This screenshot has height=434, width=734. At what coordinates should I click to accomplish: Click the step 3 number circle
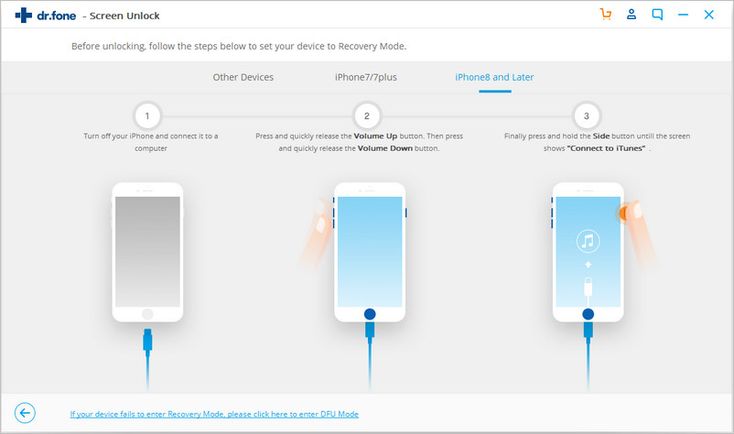coord(587,116)
